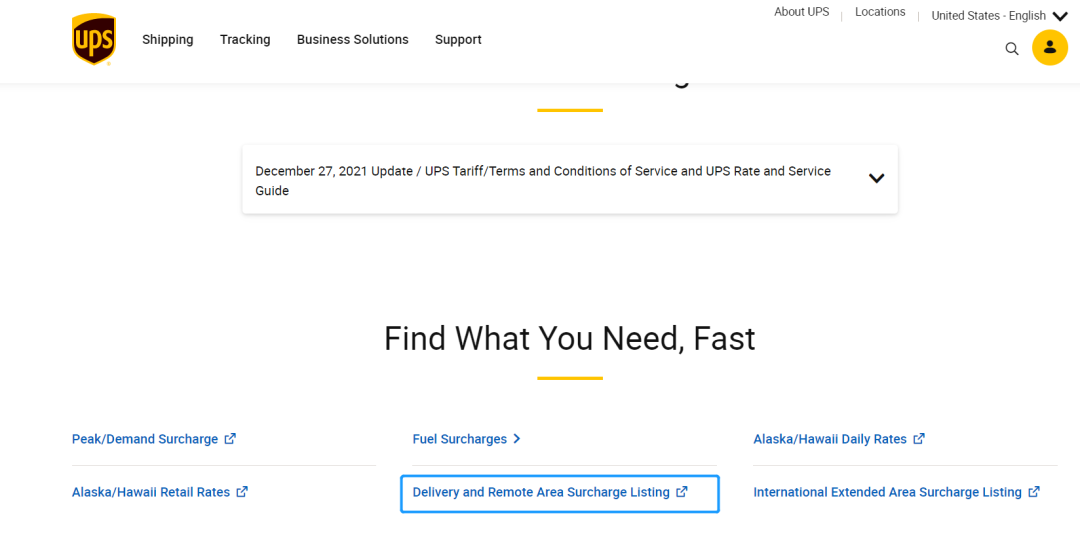Click the Fuel Surcharges chevron arrow
Image resolution: width=1080 pixels, height=547 pixels.
tap(517, 439)
